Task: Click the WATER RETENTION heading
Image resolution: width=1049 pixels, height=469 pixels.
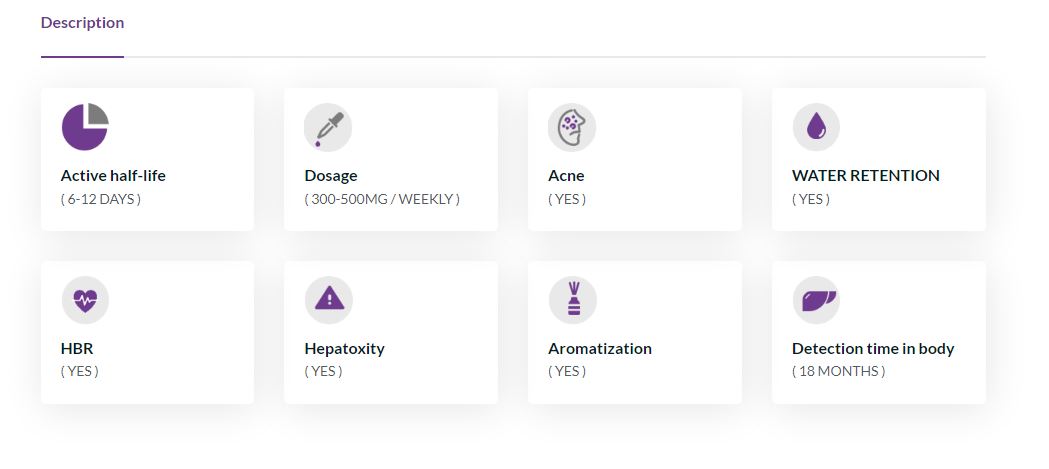Action: coord(866,176)
